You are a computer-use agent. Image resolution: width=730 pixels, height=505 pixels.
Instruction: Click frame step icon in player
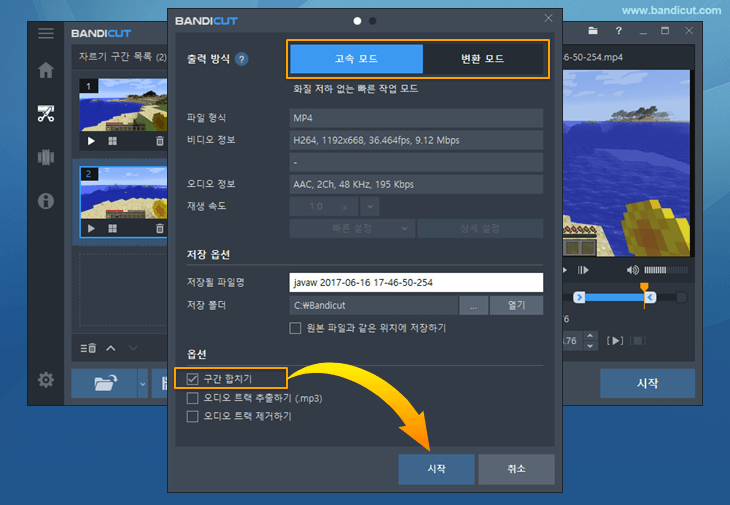[583, 270]
